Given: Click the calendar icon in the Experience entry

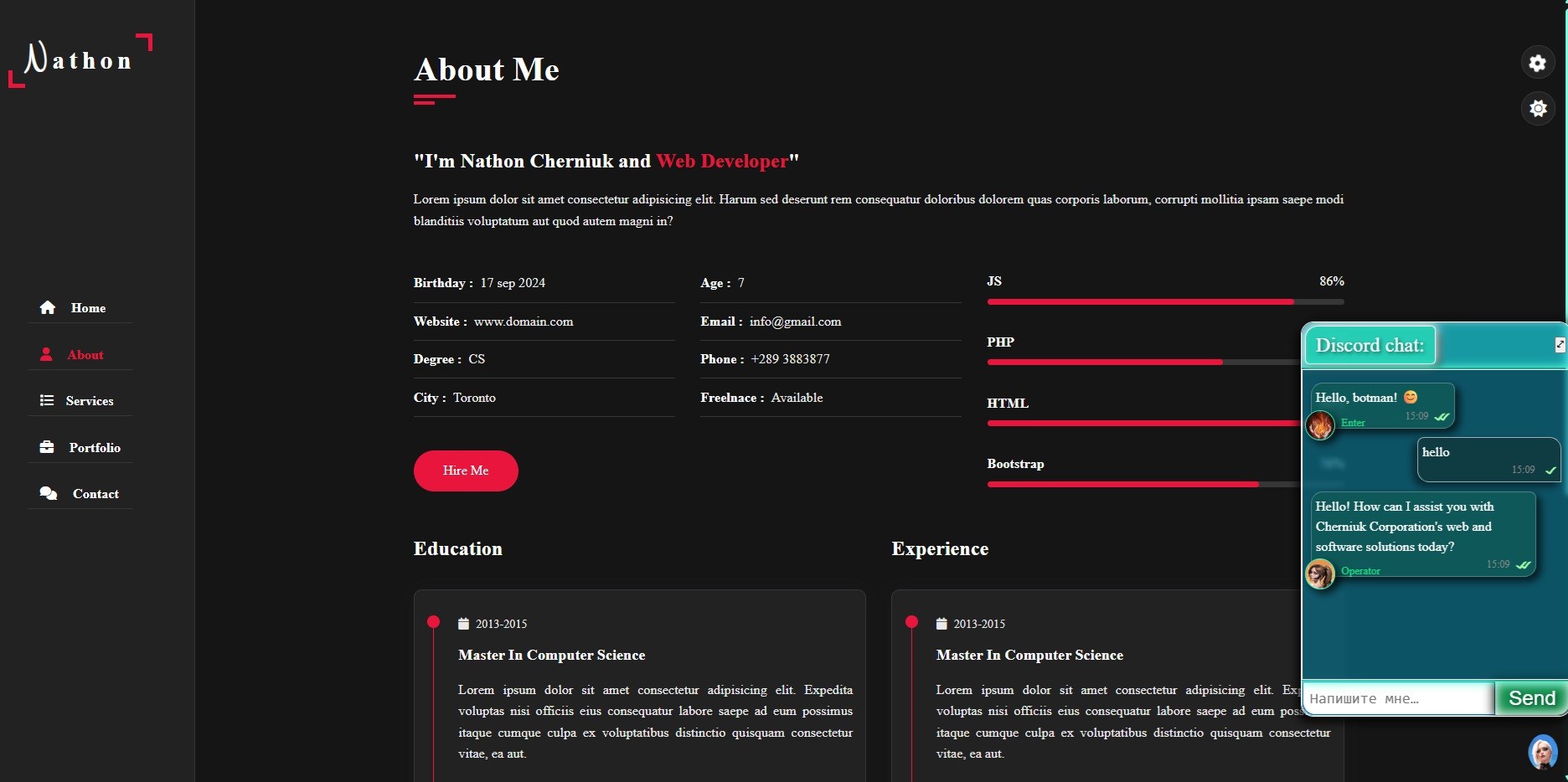Looking at the screenshot, I should click(941, 624).
